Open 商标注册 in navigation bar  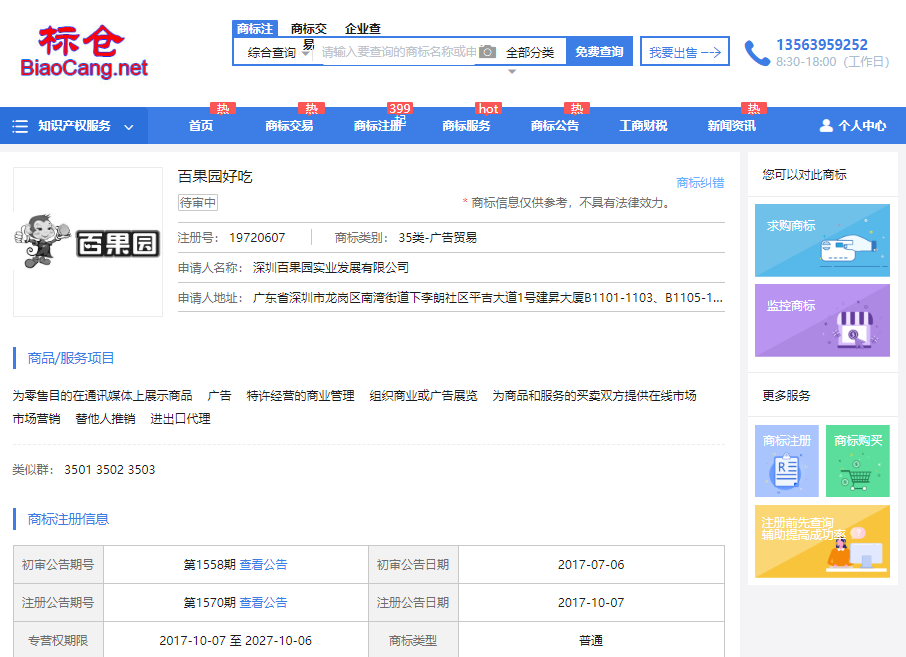(378, 125)
